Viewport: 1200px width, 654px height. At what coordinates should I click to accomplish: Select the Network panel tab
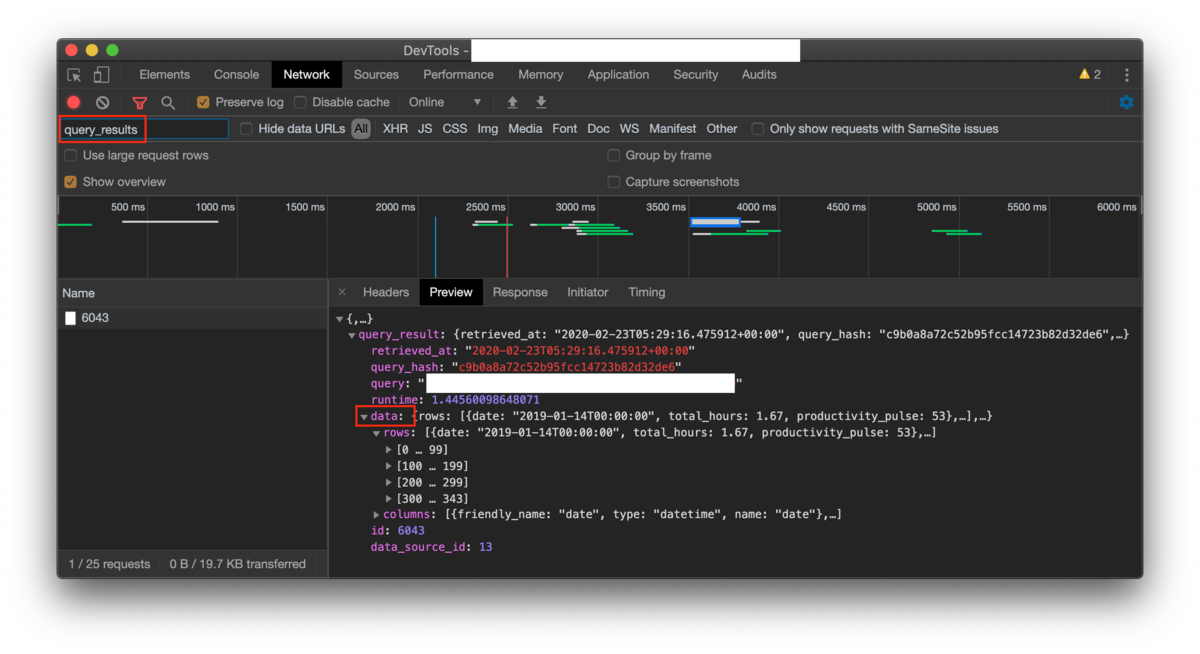click(x=306, y=75)
